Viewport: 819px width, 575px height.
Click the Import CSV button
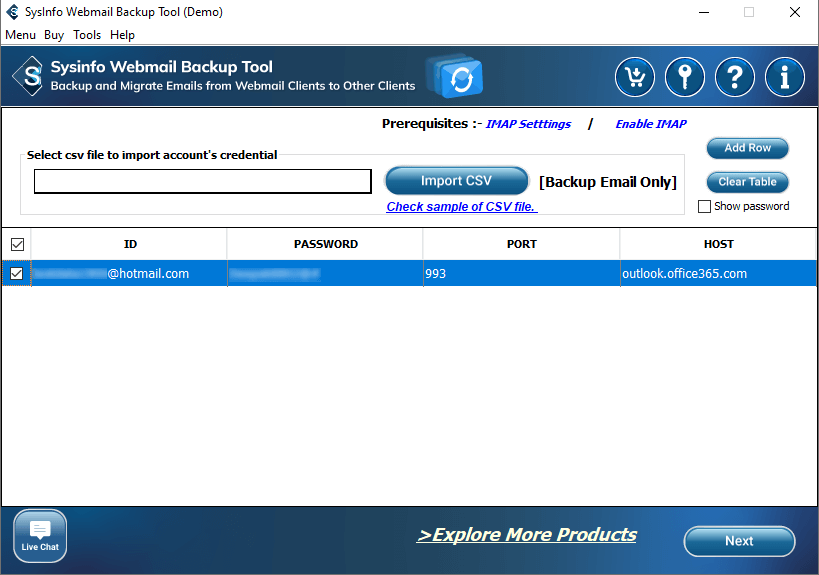tap(457, 181)
